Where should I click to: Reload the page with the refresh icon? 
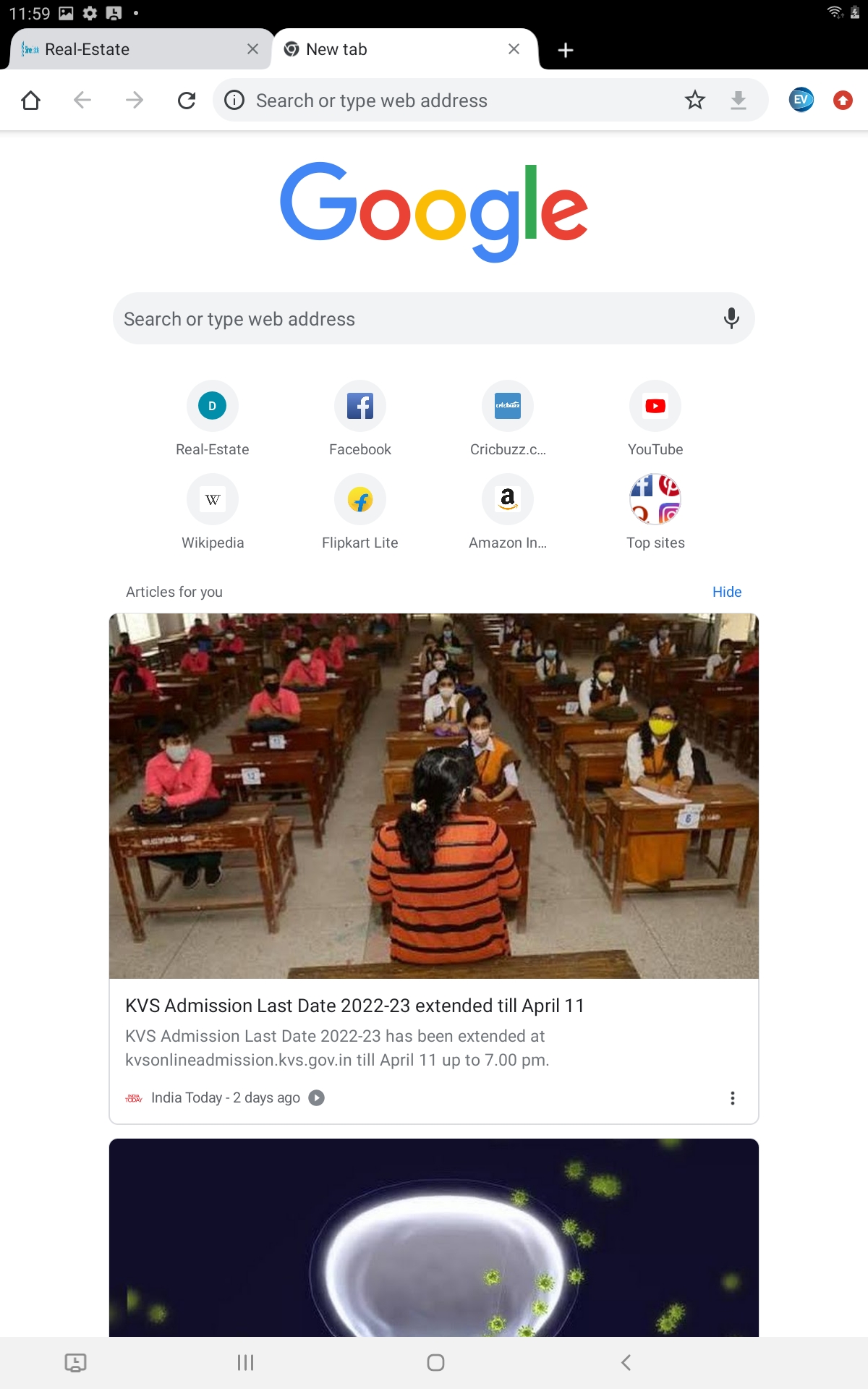click(x=187, y=100)
